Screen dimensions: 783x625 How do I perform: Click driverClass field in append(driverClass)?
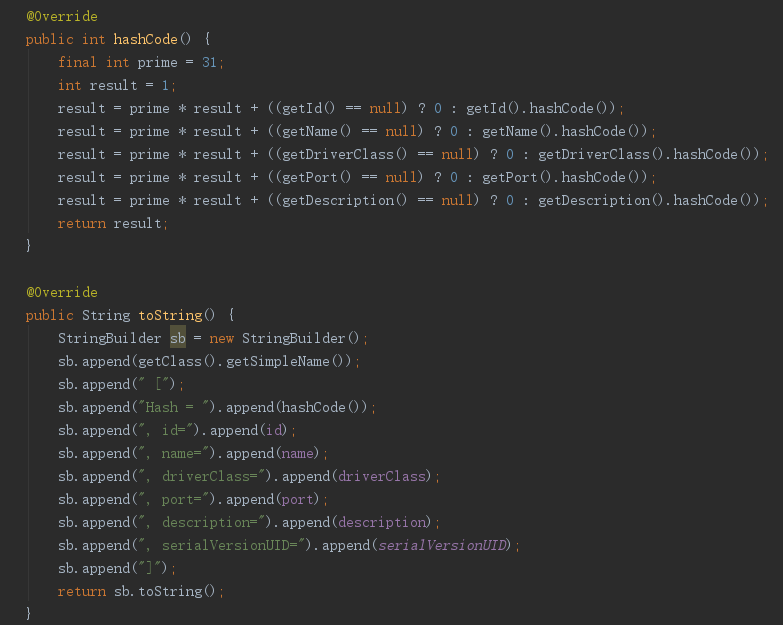tap(382, 476)
